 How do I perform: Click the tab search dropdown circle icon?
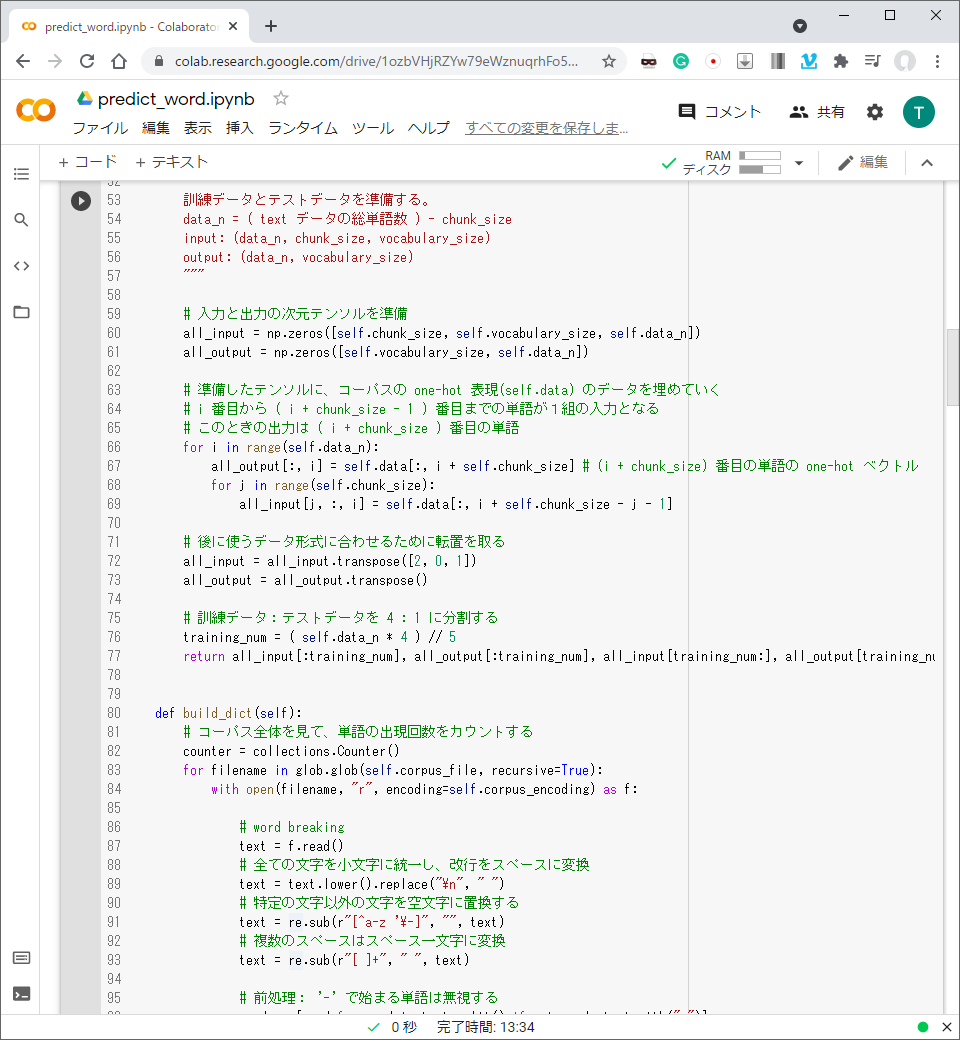[x=800, y=26]
